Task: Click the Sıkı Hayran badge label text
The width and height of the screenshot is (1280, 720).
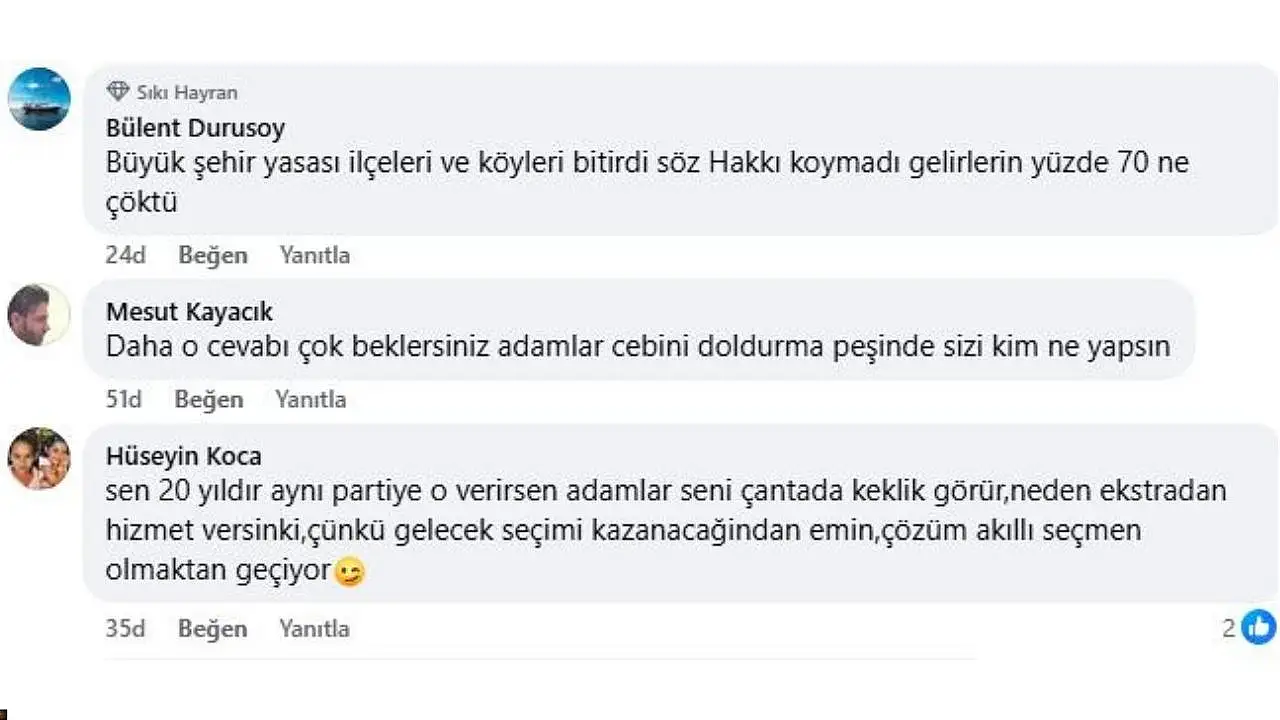Action: click(187, 92)
